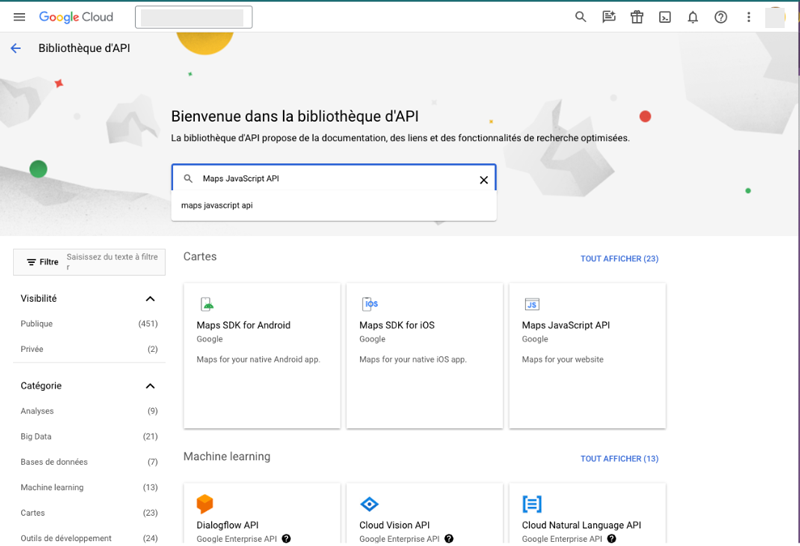Collapse the Catégorie section
This screenshot has width=800, height=546.
150,386
